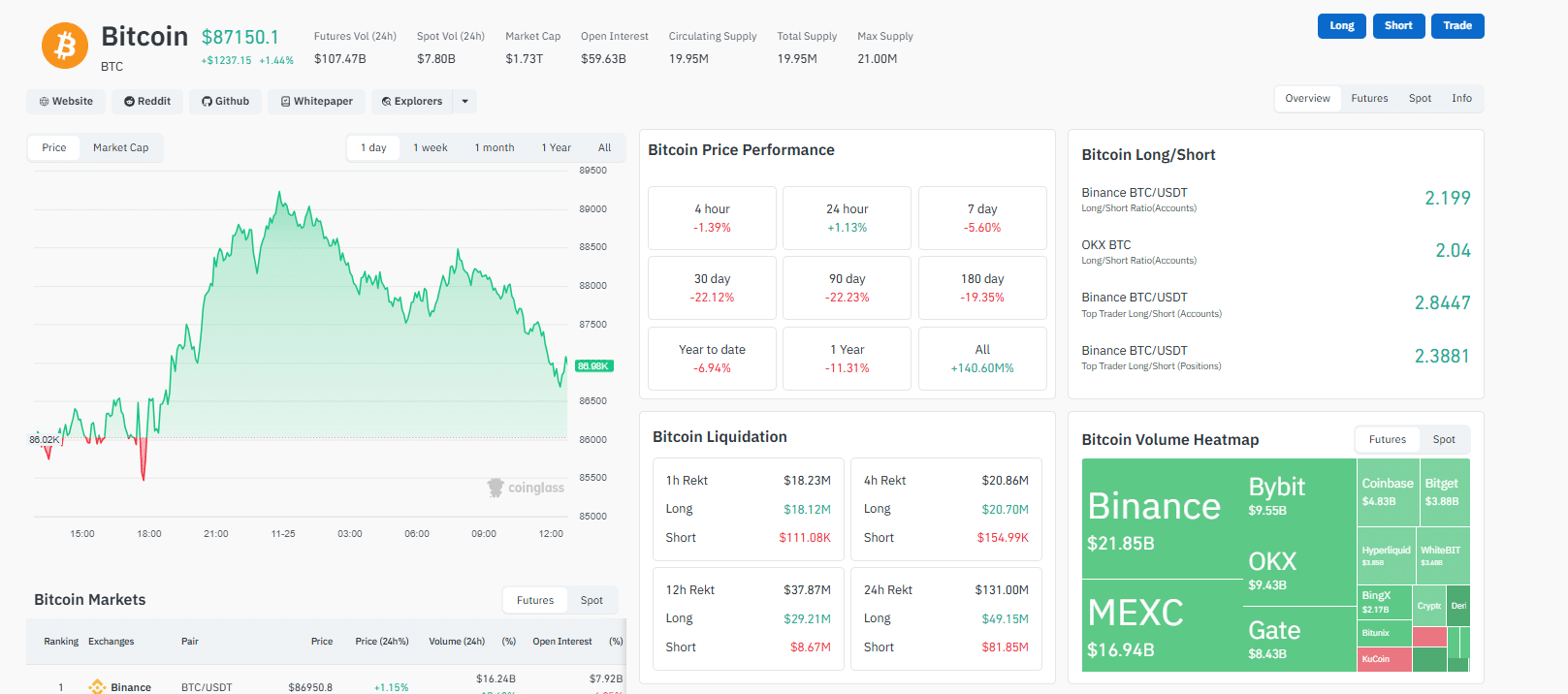
Task: Open the Futures tab at top right
Action: click(x=1369, y=98)
